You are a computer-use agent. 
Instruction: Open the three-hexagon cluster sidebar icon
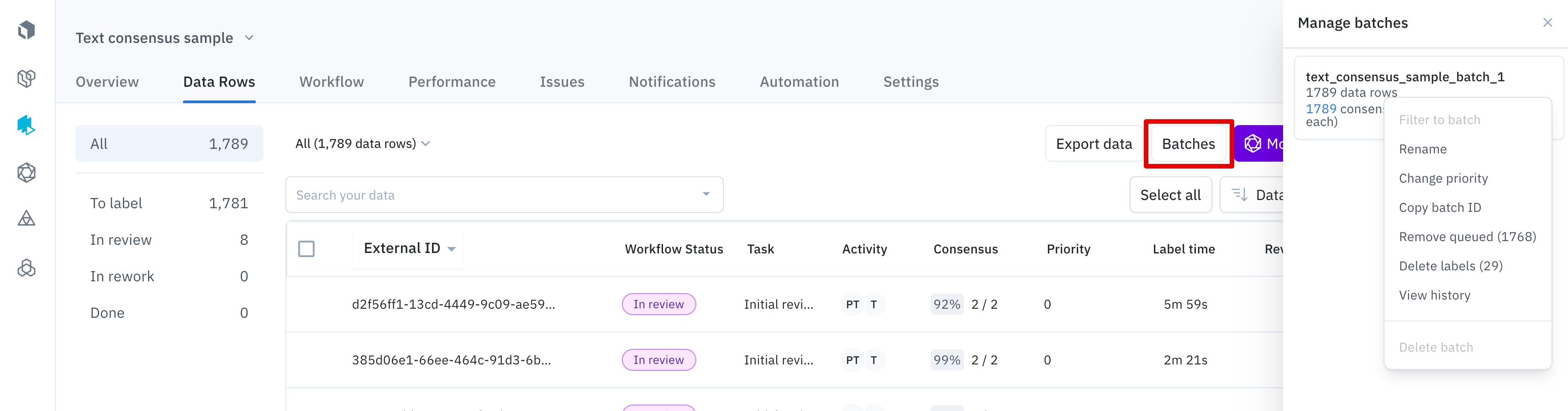tap(26, 268)
